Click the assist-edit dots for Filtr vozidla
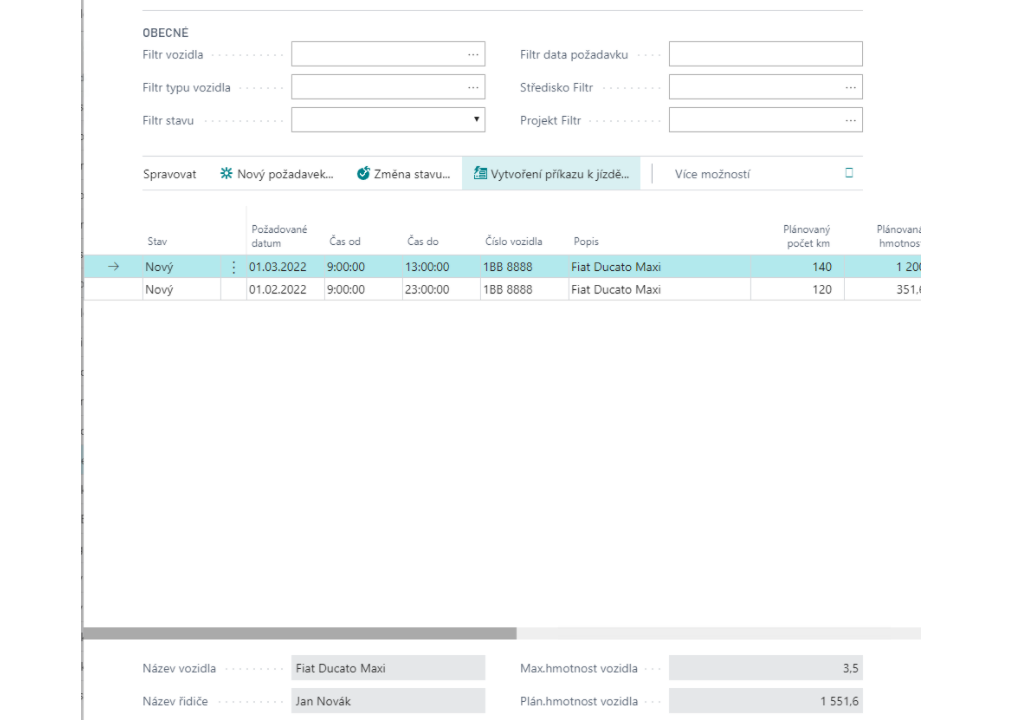The image size is (1019, 720). click(473, 54)
